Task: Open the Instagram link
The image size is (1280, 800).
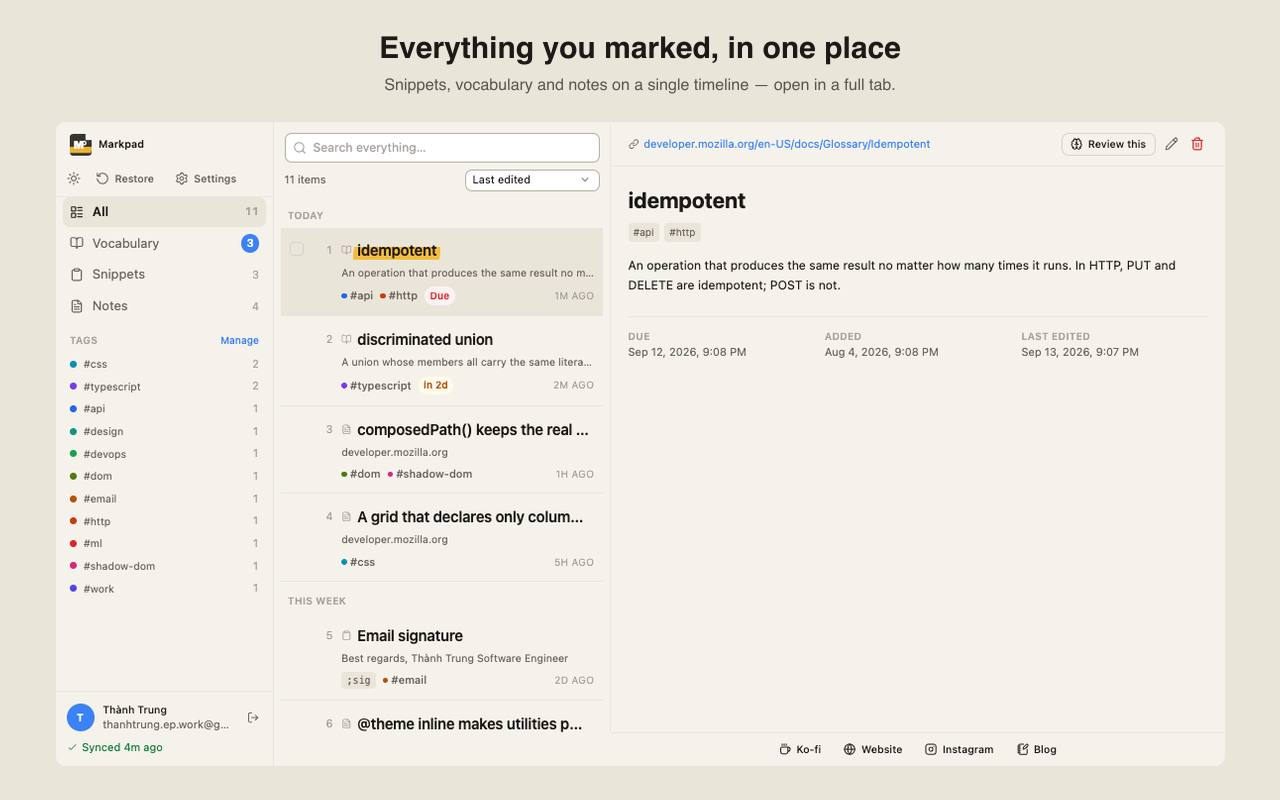Action: pos(959,749)
